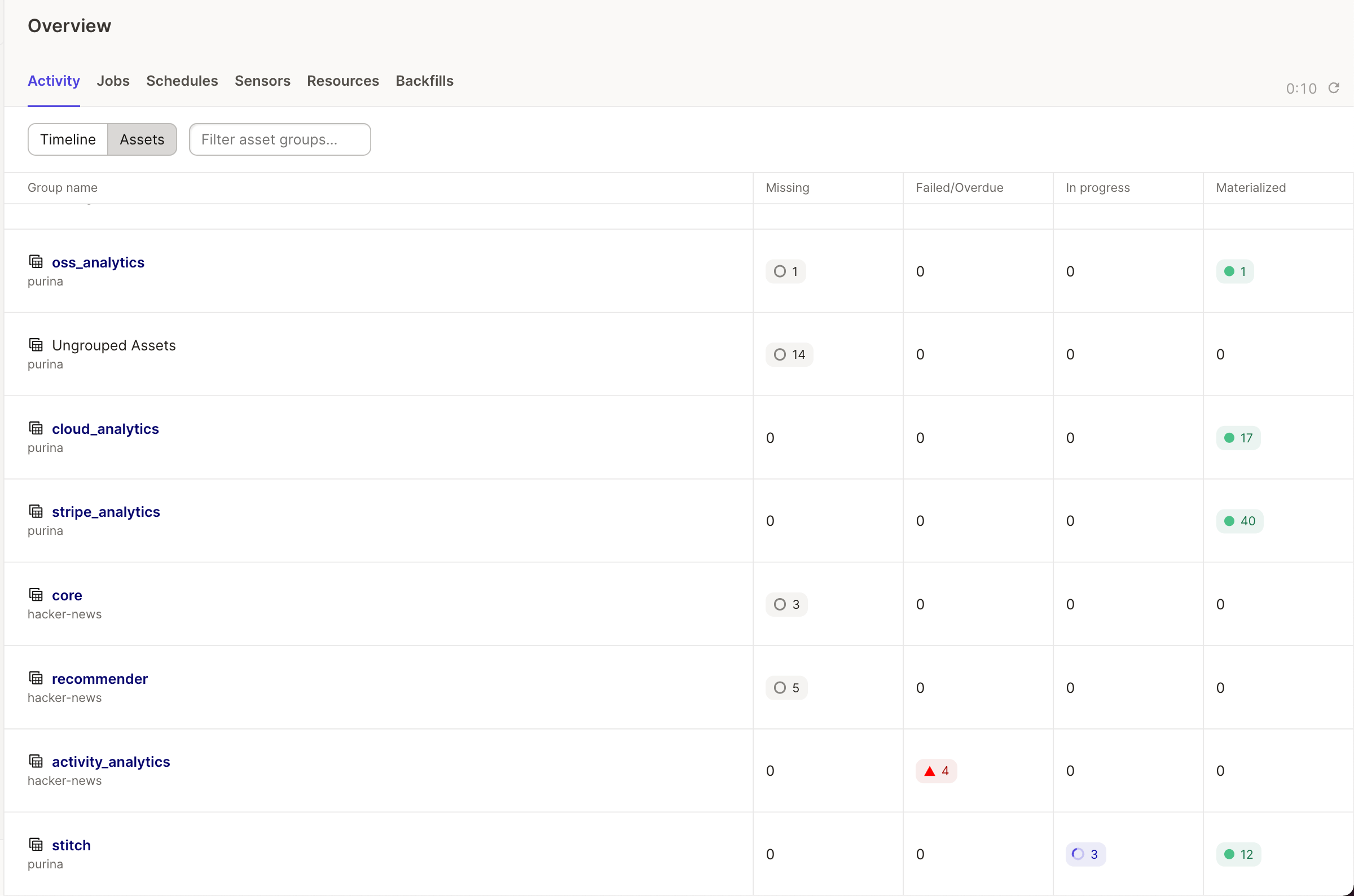The image size is (1354, 896).
Task: Click hacker-news under activity_analytics
Action: coord(64,780)
